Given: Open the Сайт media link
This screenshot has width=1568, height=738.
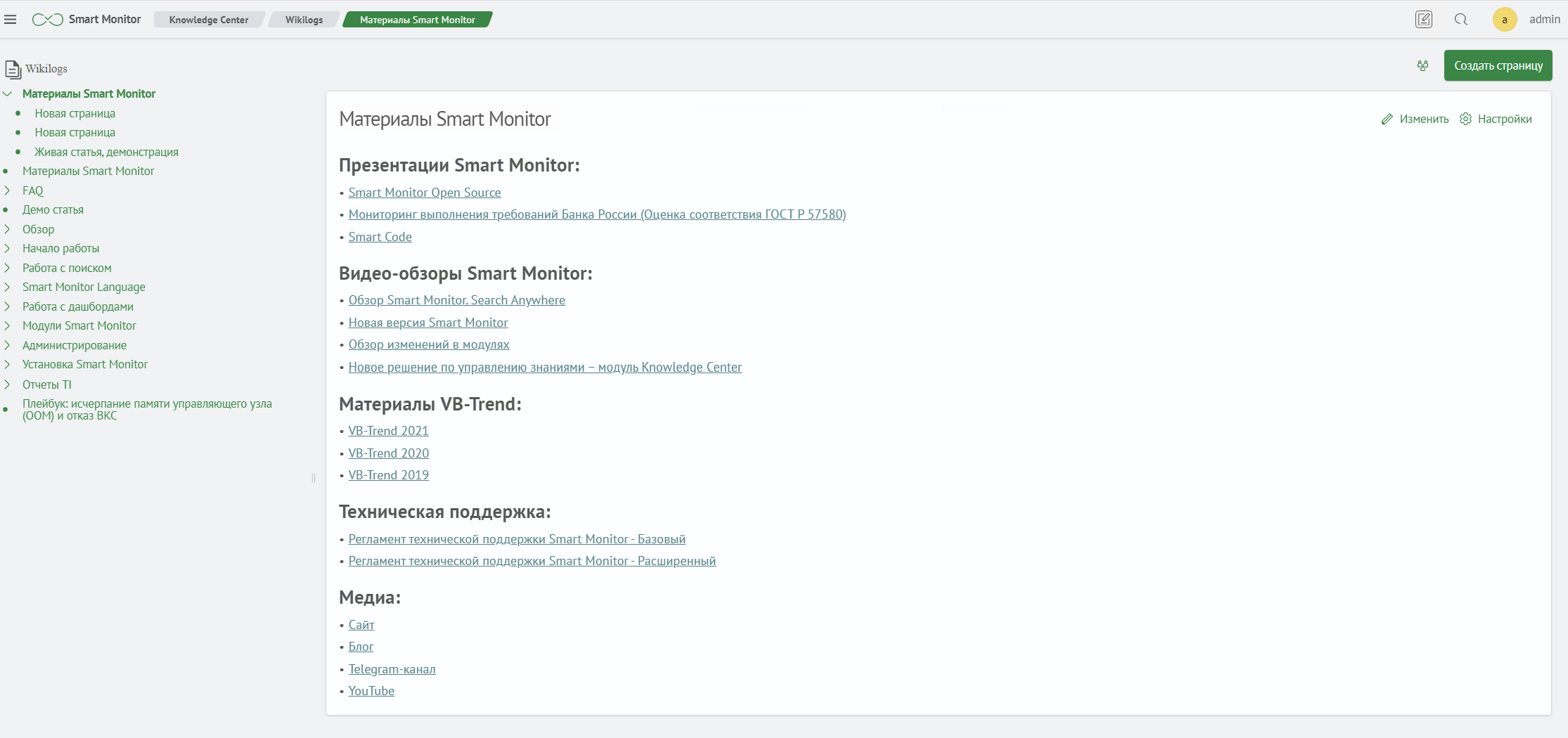Looking at the screenshot, I should click(361, 625).
